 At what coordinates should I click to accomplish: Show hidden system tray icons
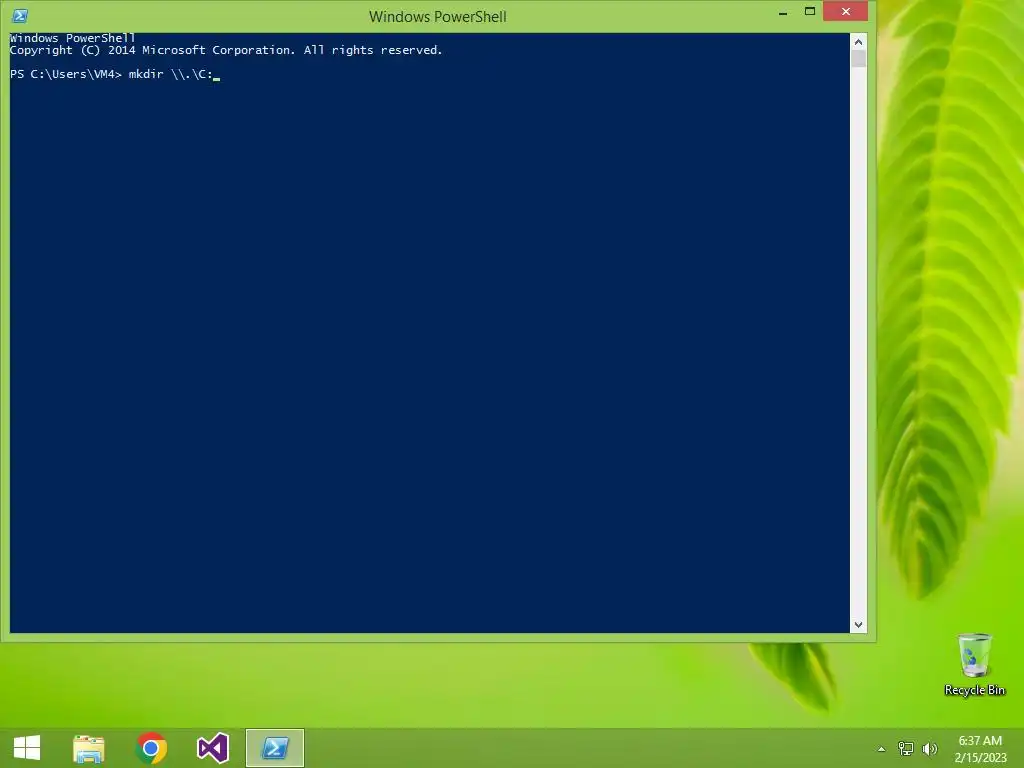tap(882, 749)
